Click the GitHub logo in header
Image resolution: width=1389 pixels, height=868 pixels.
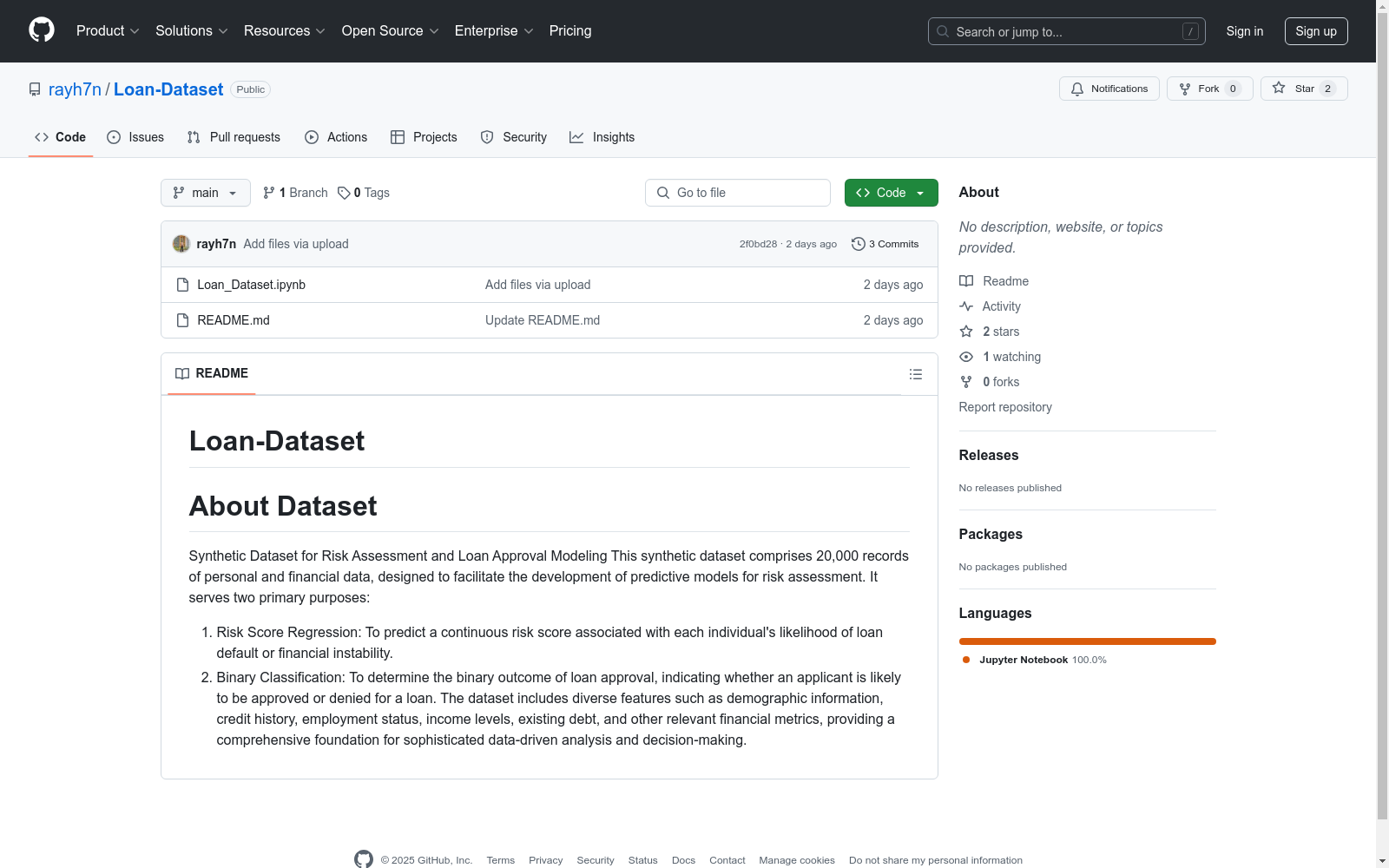(x=42, y=30)
